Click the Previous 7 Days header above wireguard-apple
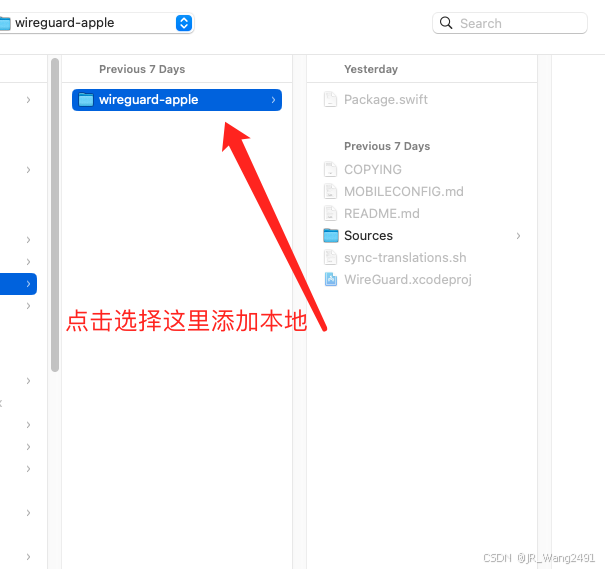605x569 pixels. tap(142, 69)
